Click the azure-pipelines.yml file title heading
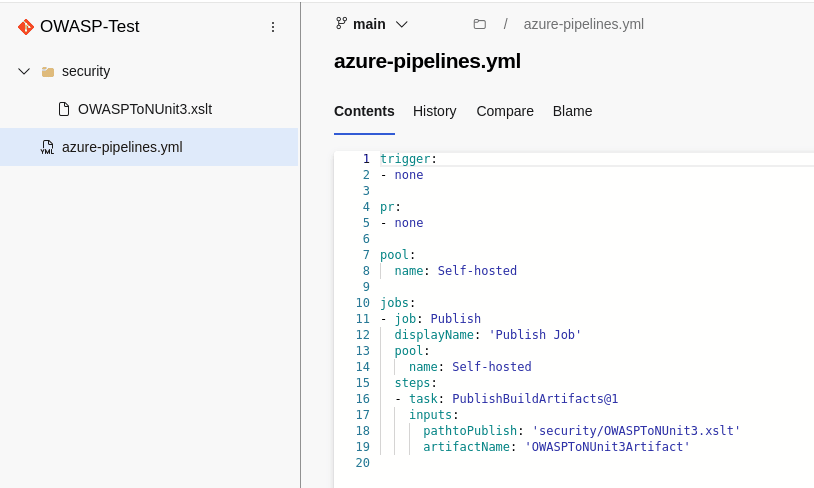This screenshot has height=488, width=814. pyautogui.click(x=427, y=61)
